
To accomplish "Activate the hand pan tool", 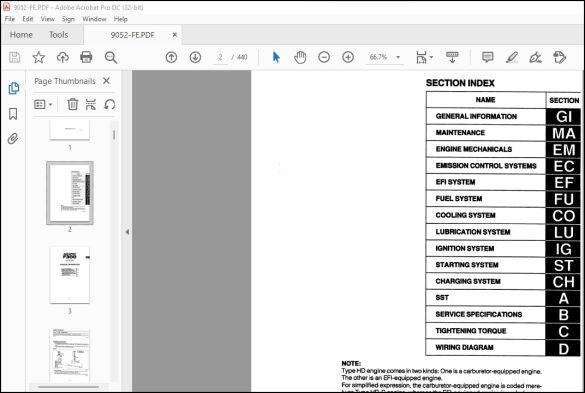I will point(300,57).
